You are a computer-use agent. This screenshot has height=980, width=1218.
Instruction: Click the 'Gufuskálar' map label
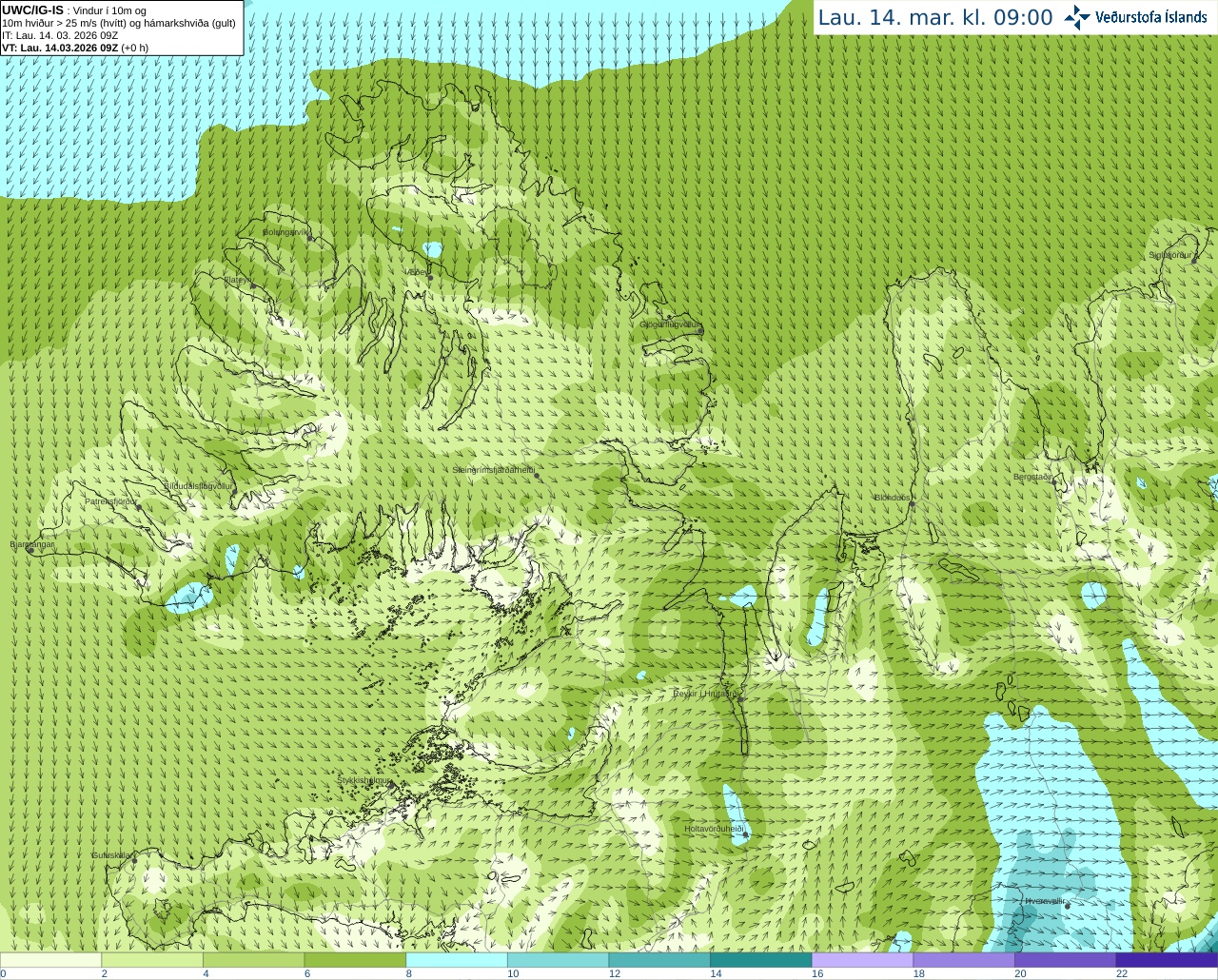111,855
